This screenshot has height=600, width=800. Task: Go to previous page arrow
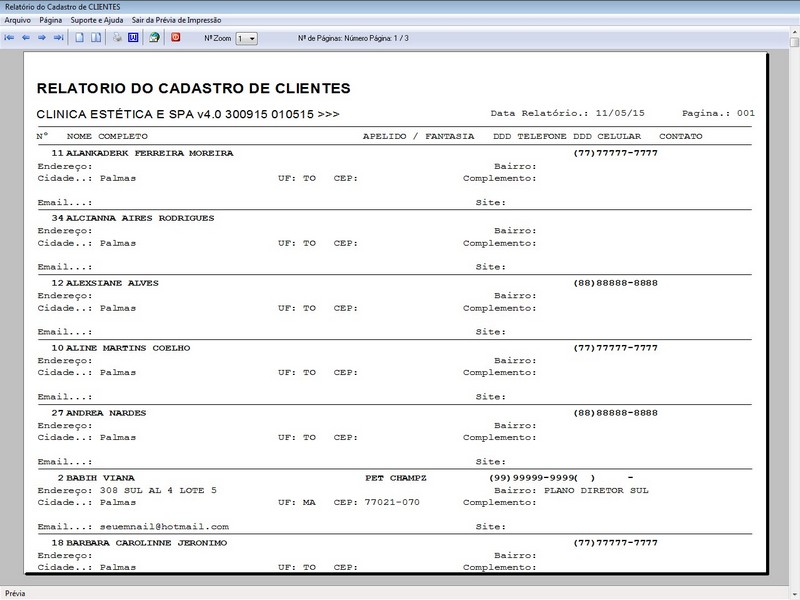(x=26, y=38)
